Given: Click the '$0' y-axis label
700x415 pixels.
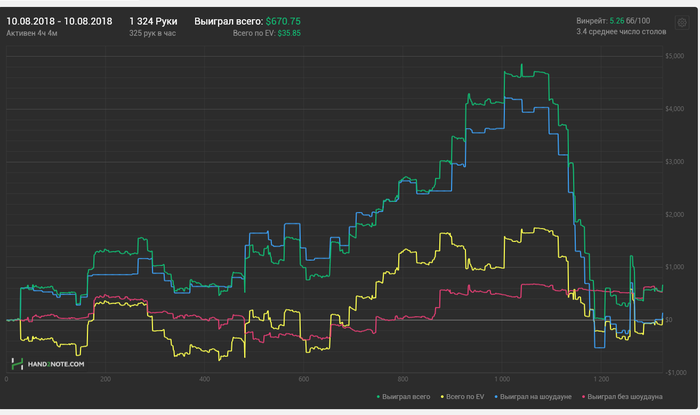Looking at the screenshot, I should (x=668, y=320).
